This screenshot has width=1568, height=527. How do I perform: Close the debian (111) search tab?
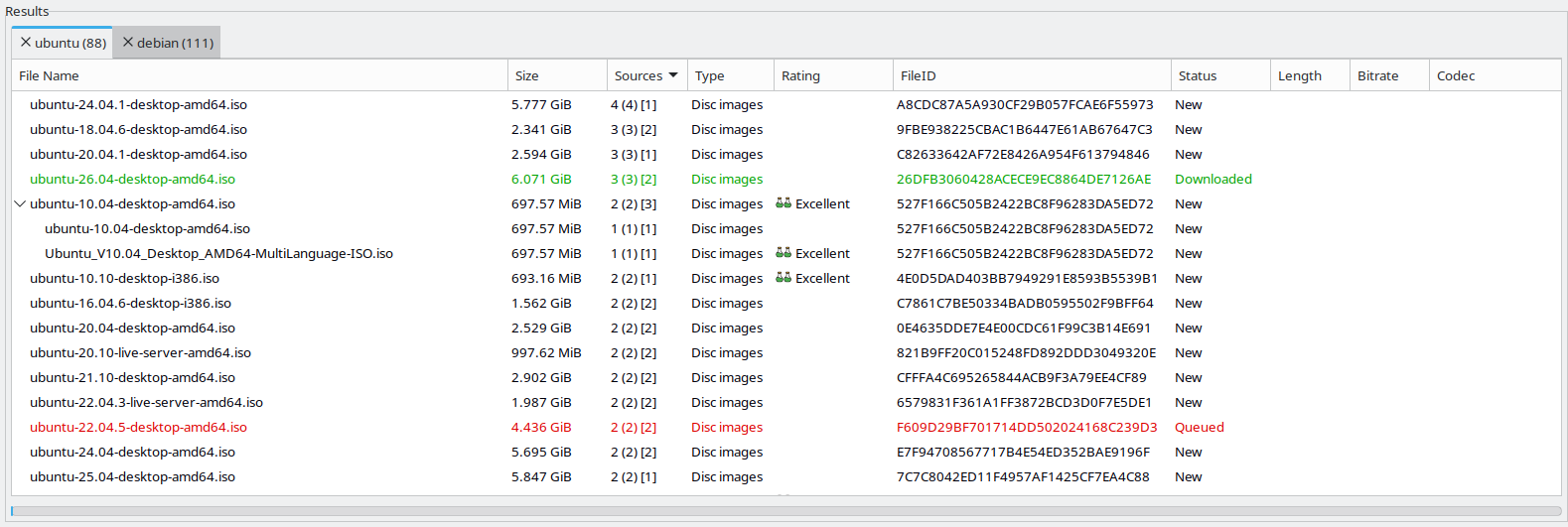pos(127,43)
